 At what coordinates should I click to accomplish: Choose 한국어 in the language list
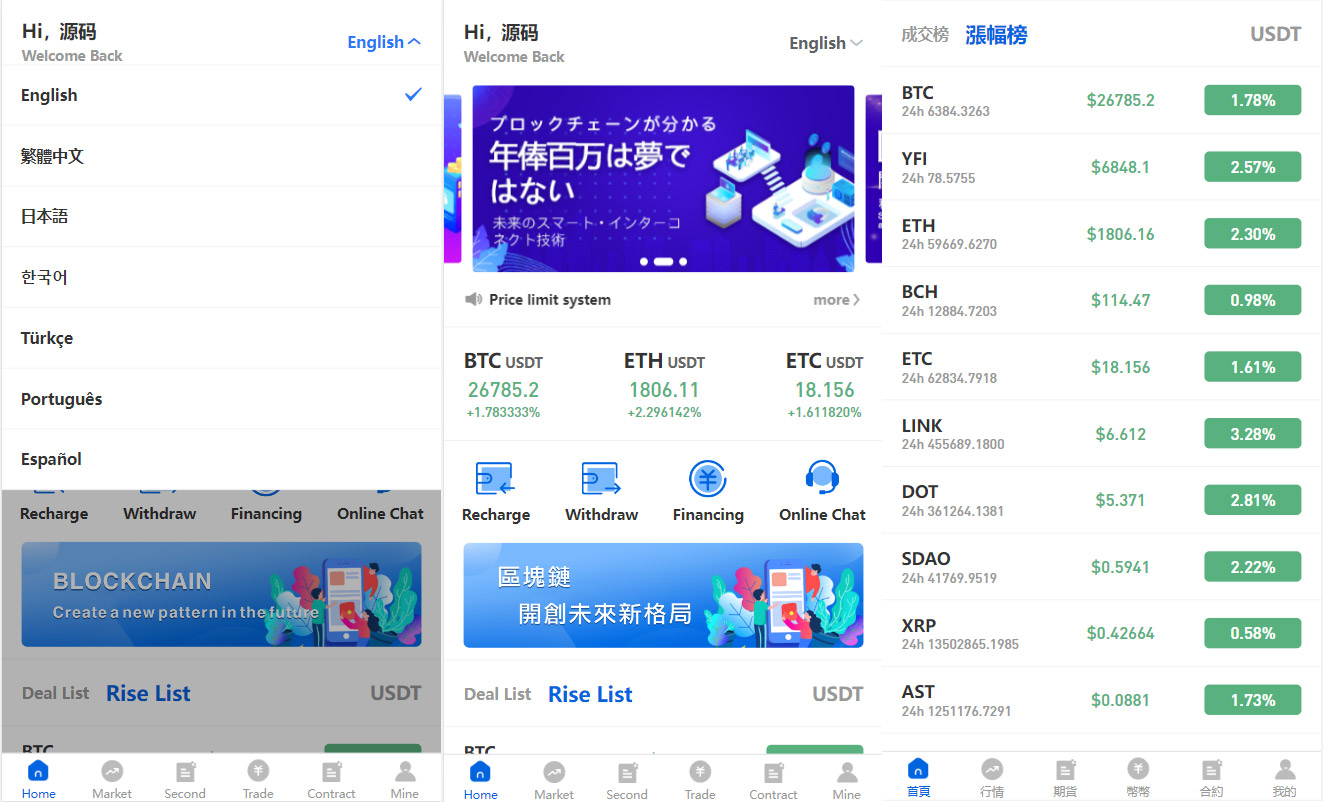[x=221, y=277]
